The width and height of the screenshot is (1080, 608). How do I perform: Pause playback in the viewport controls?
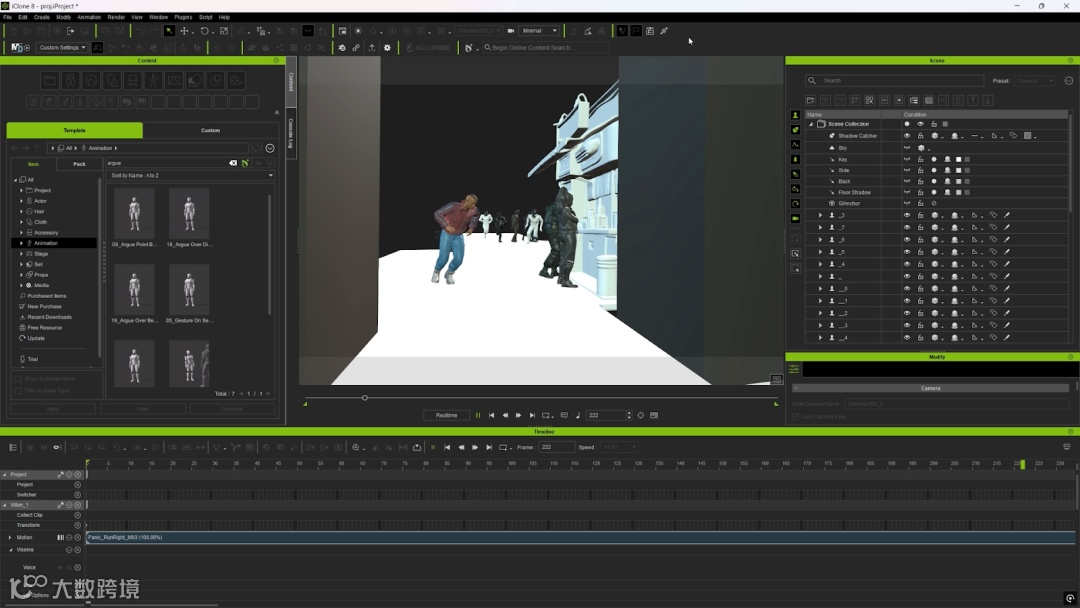(x=478, y=415)
